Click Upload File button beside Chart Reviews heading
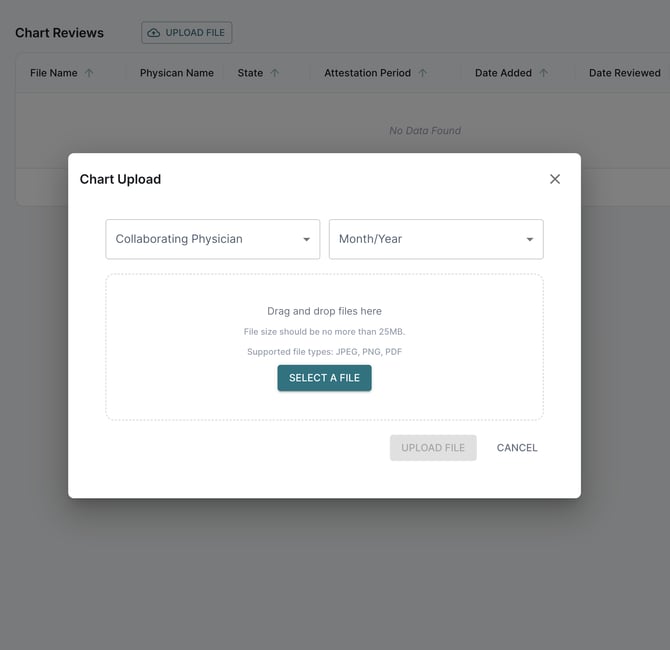The width and height of the screenshot is (670, 650). point(187,32)
